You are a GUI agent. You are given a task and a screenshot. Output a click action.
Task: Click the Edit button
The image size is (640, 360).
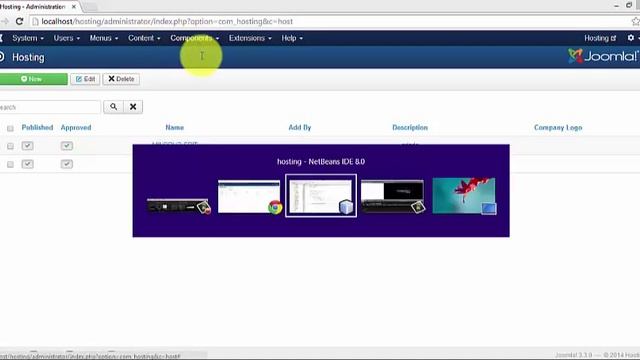pos(85,79)
